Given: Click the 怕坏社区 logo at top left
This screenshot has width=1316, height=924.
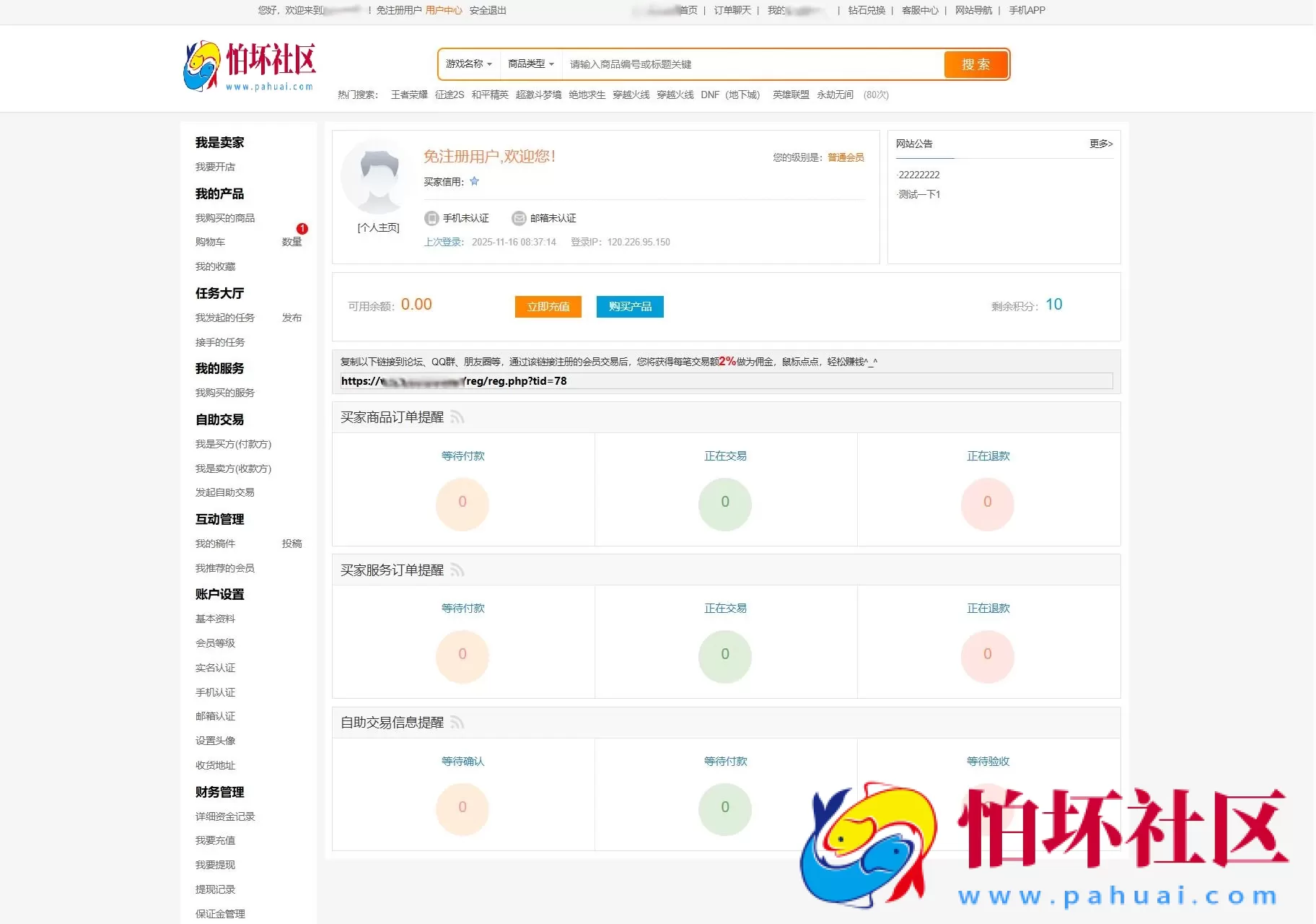Looking at the screenshot, I should pos(251,64).
